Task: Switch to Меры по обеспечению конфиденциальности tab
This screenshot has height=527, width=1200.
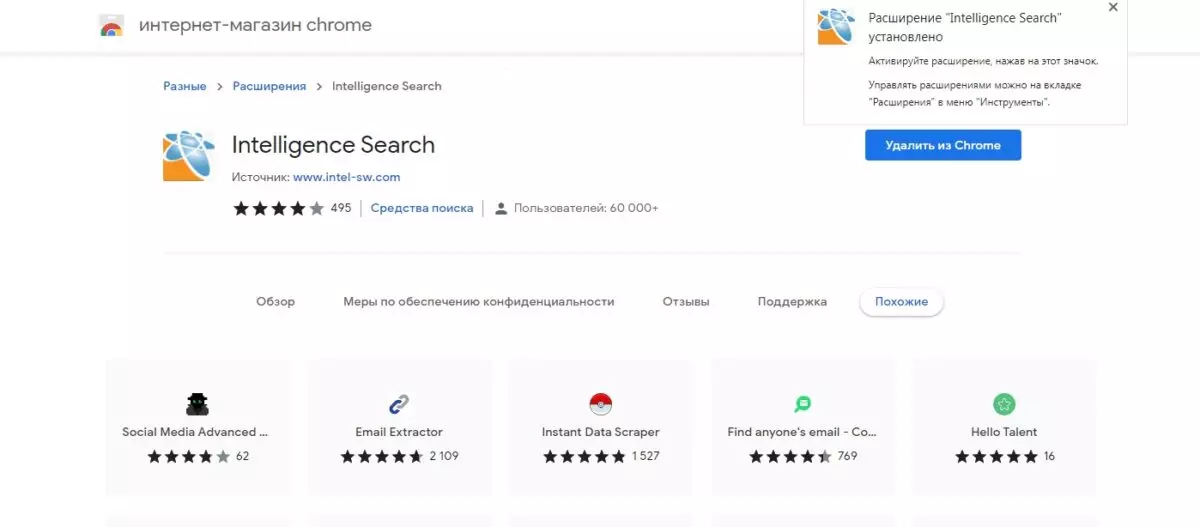Action: tap(479, 301)
